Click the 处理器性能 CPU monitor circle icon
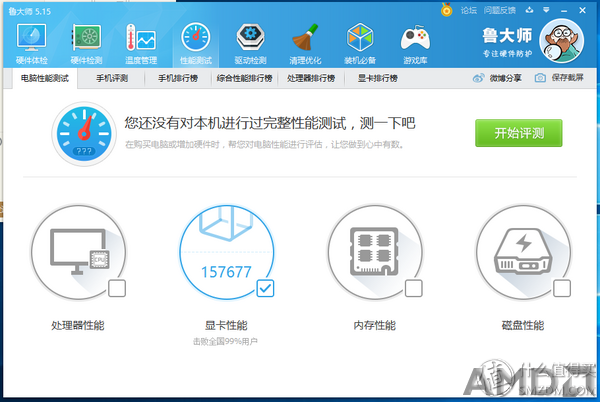This screenshot has width=600, height=402. pyautogui.click(x=78, y=252)
